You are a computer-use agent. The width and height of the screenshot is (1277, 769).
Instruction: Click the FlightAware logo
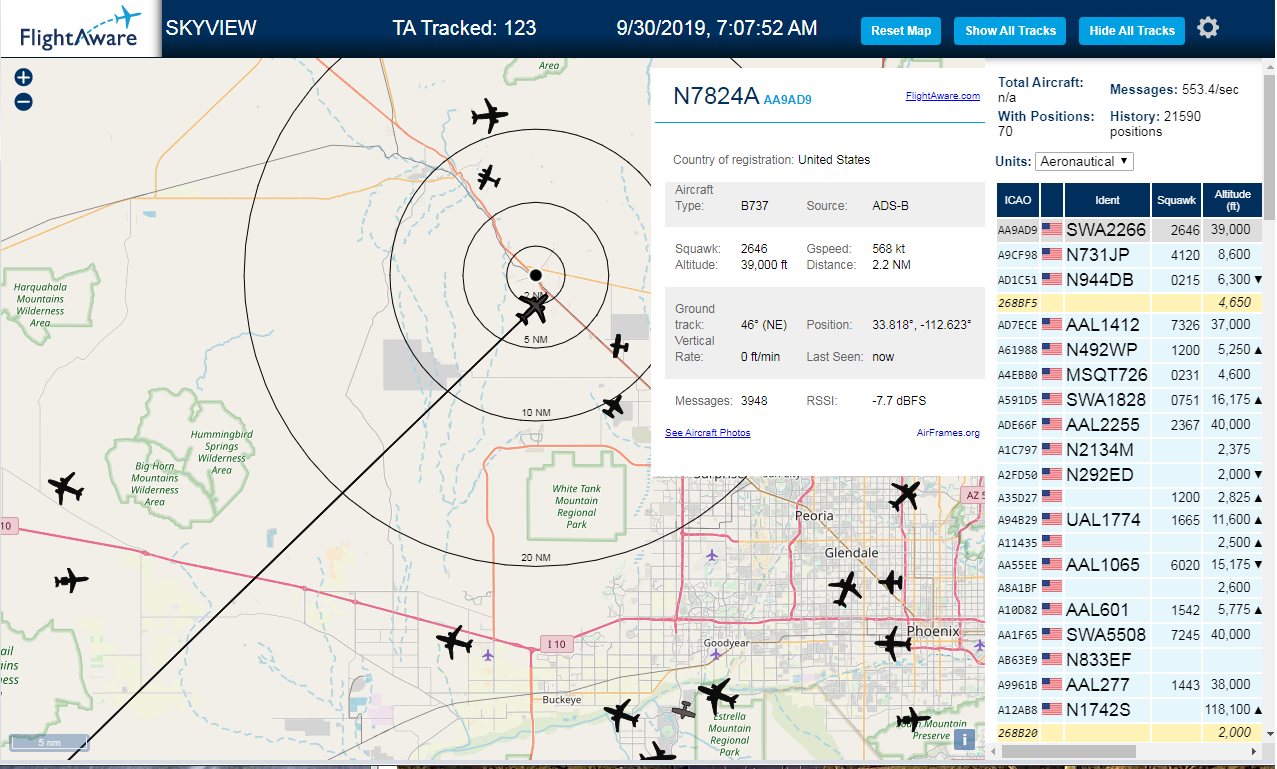pos(80,29)
